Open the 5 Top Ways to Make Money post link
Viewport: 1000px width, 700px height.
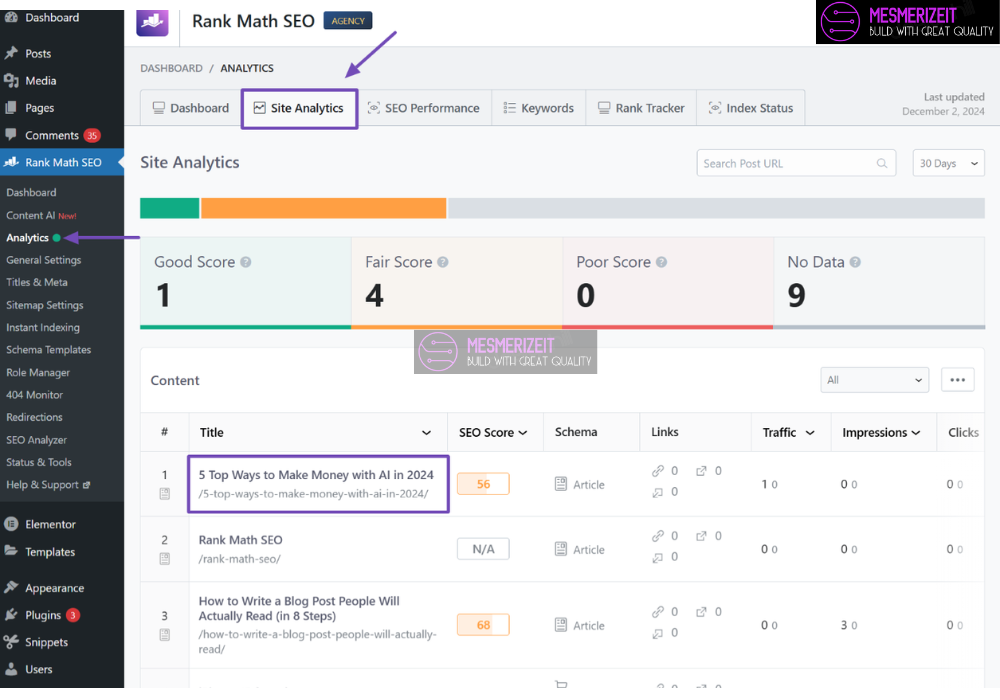[316, 475]
